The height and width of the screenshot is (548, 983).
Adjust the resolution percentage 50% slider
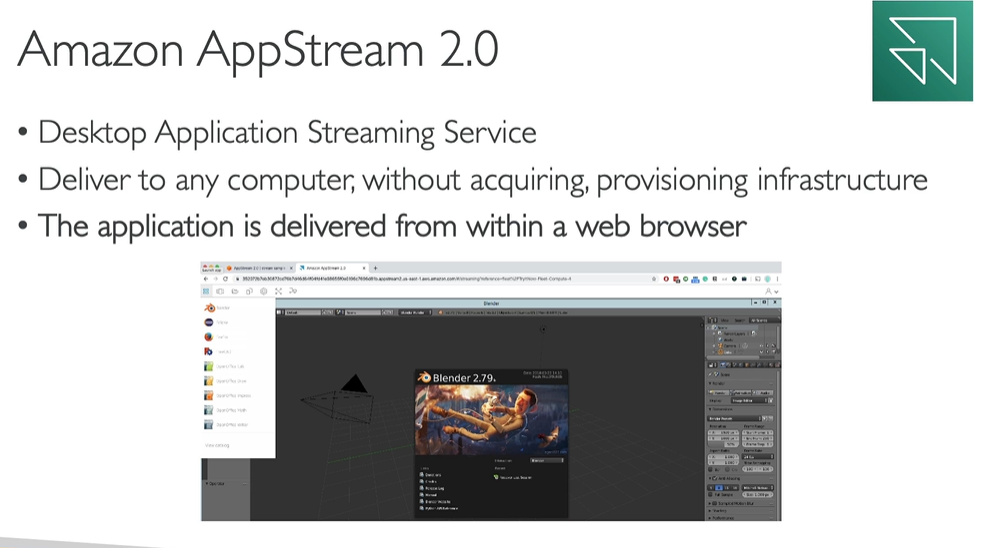point(724,444)
